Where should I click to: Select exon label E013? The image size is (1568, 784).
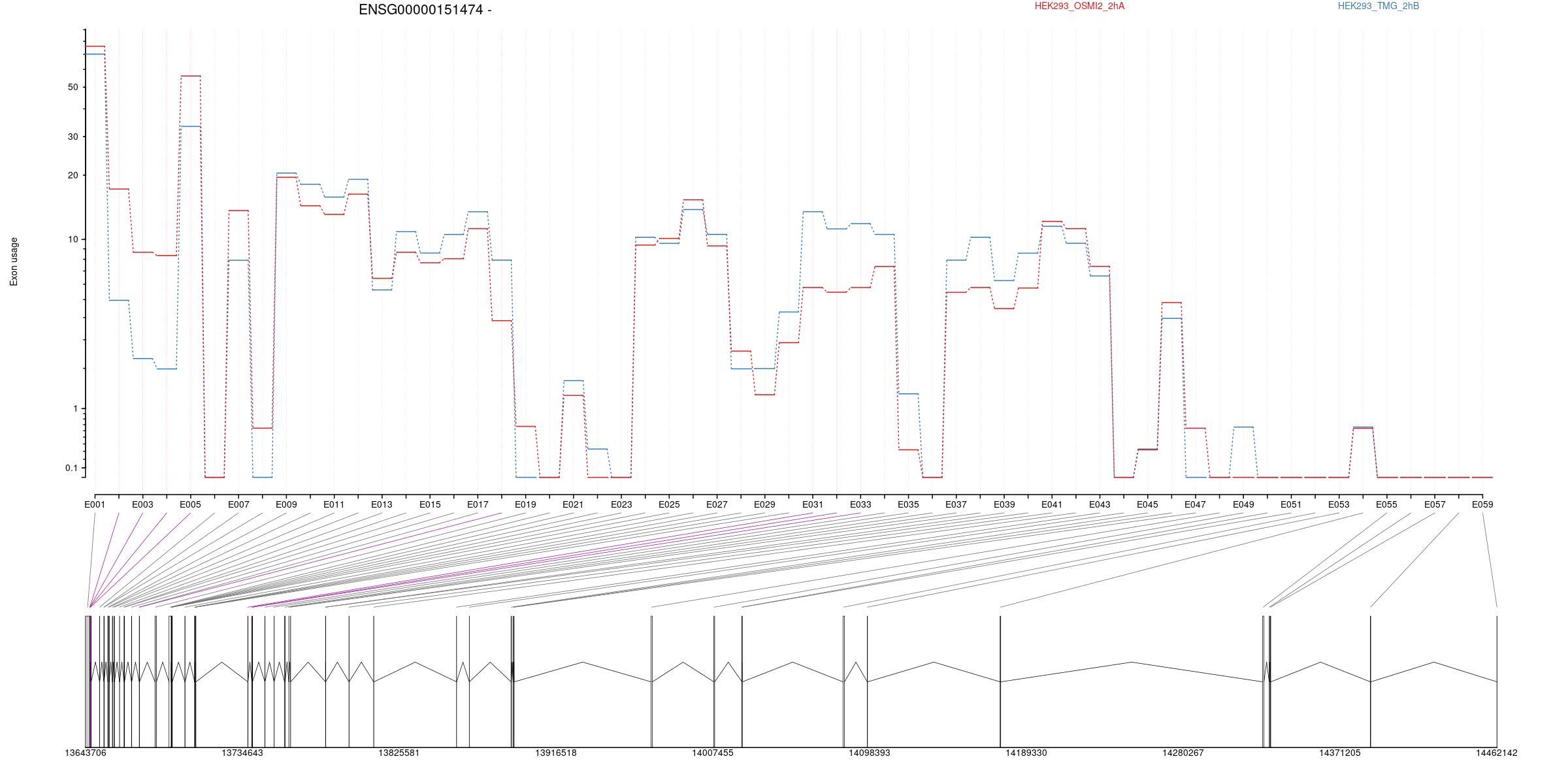(382, 504)
